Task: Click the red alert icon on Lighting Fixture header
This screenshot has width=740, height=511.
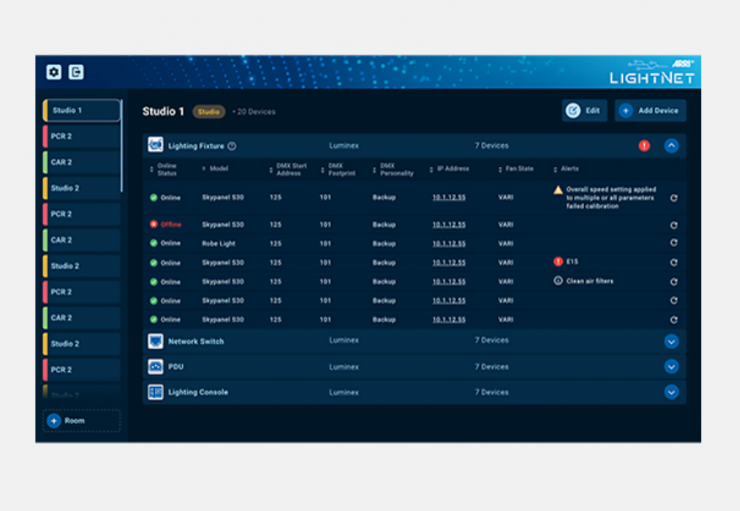Action: (x=644, y=146)
